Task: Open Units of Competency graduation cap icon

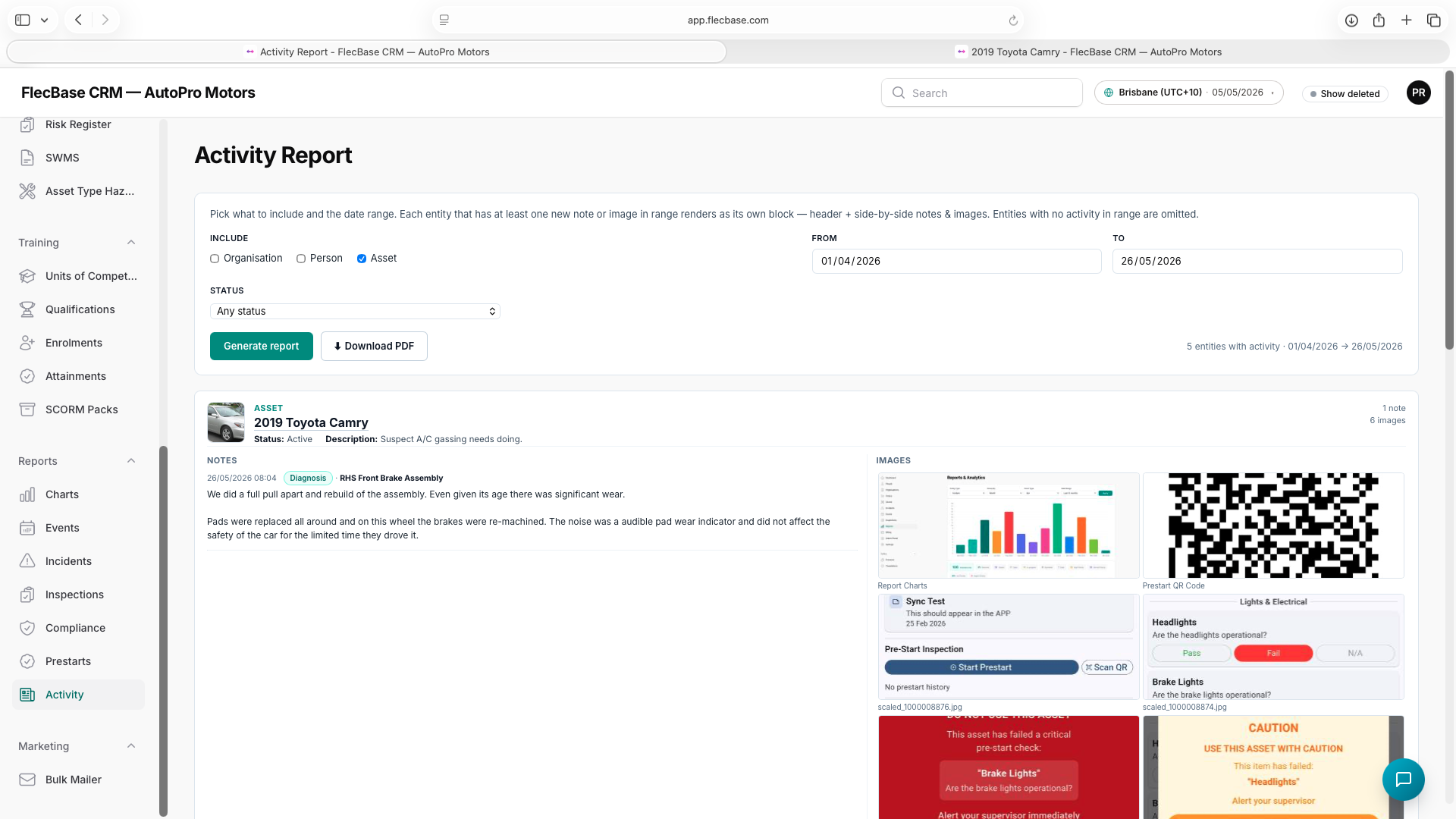Action: pos(27,276)
